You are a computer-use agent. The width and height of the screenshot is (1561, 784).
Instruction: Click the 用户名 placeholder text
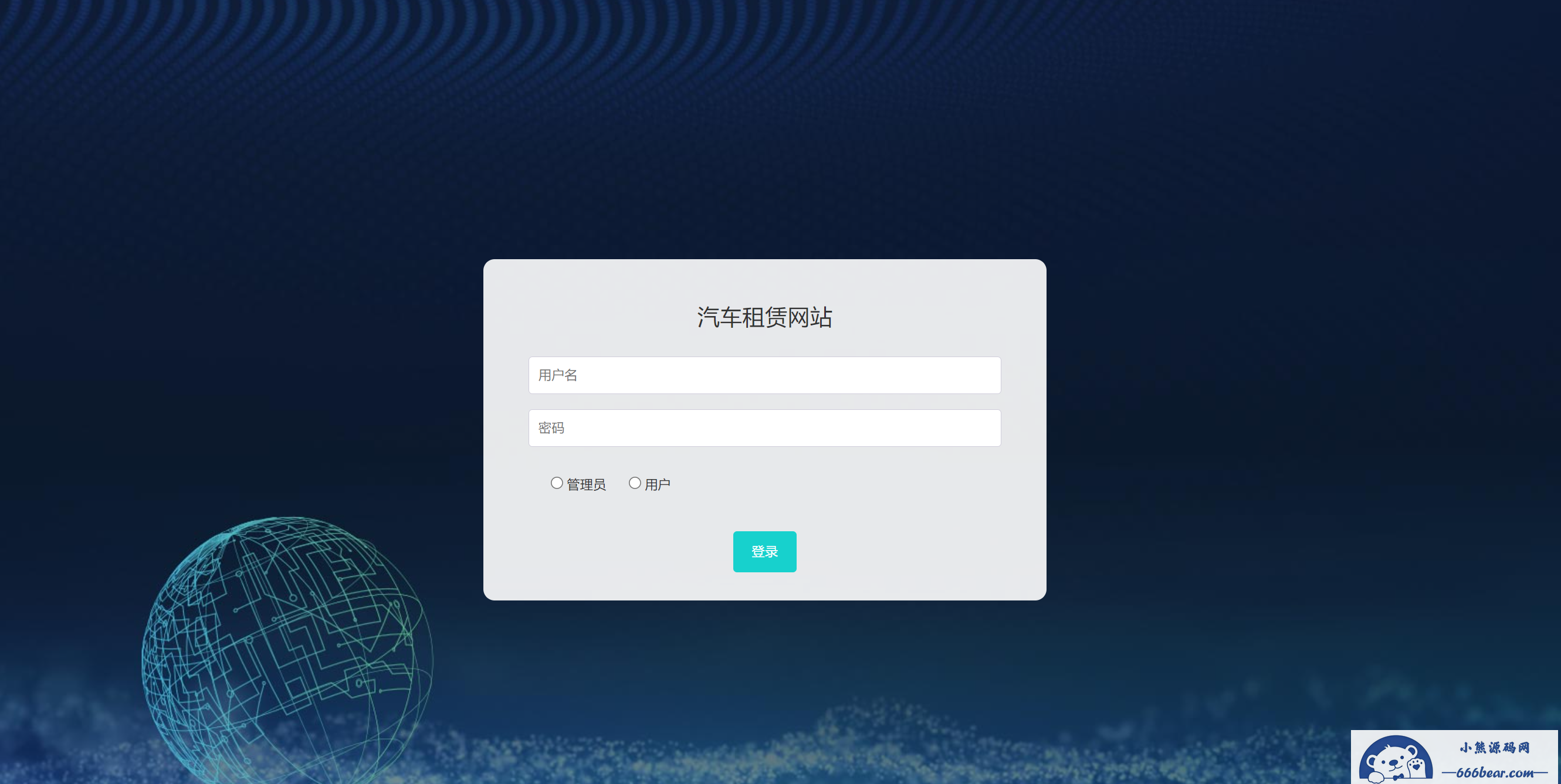[557, 375]
